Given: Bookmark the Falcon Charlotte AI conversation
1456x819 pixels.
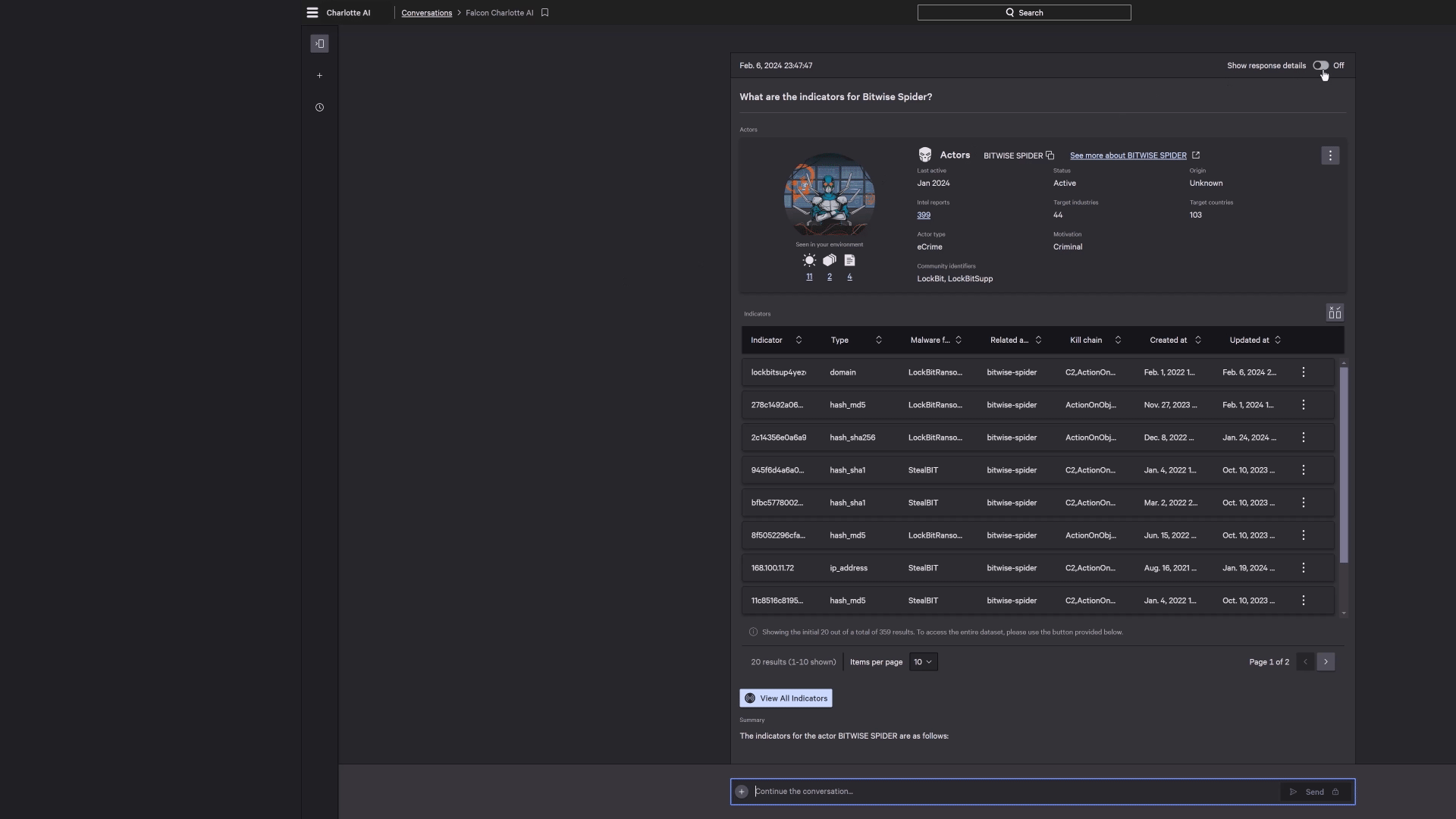Looking at the screenshot, I should [x=544, y=13].
